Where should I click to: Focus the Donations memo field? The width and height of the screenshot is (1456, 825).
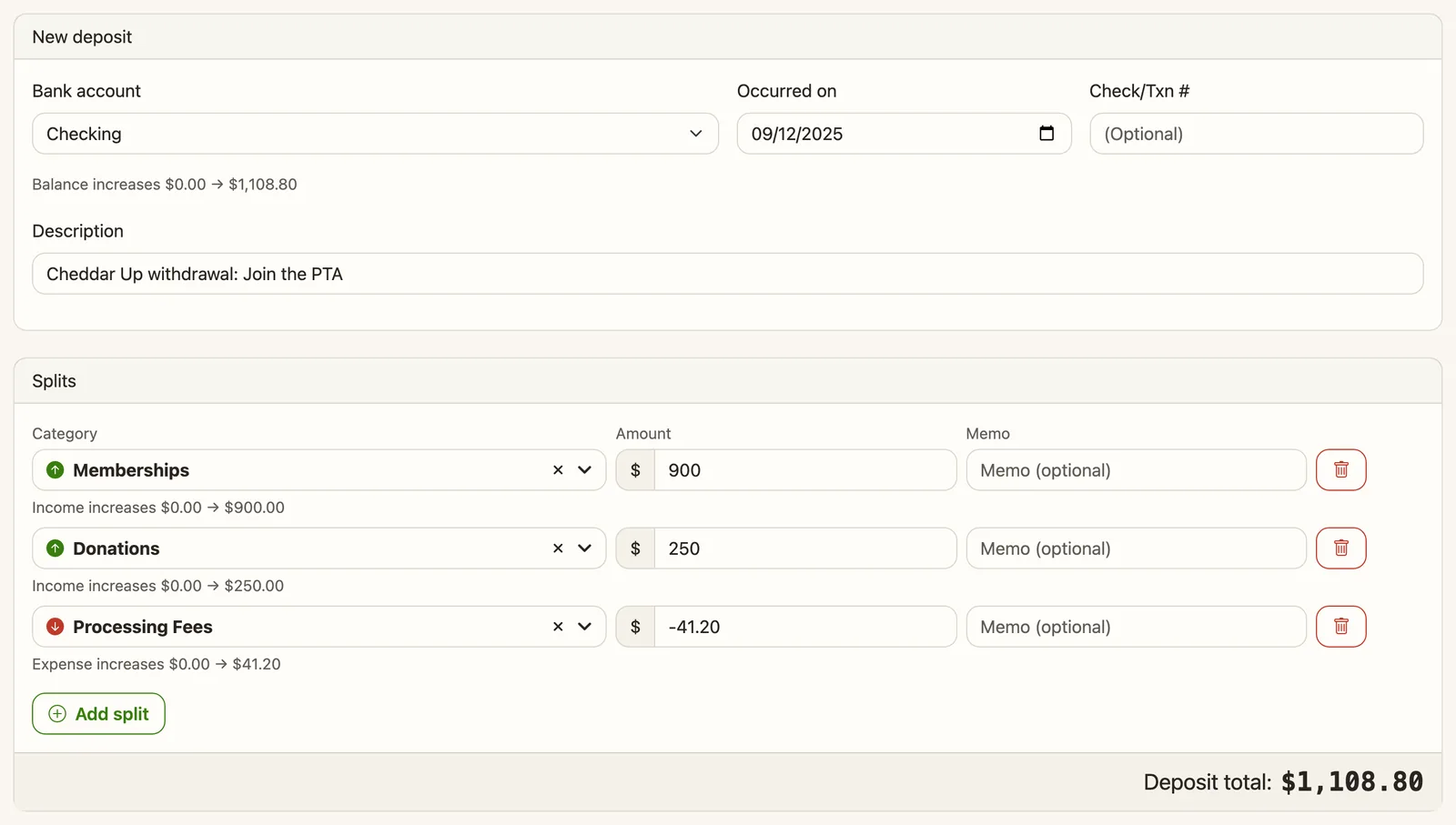point(1136,548)
